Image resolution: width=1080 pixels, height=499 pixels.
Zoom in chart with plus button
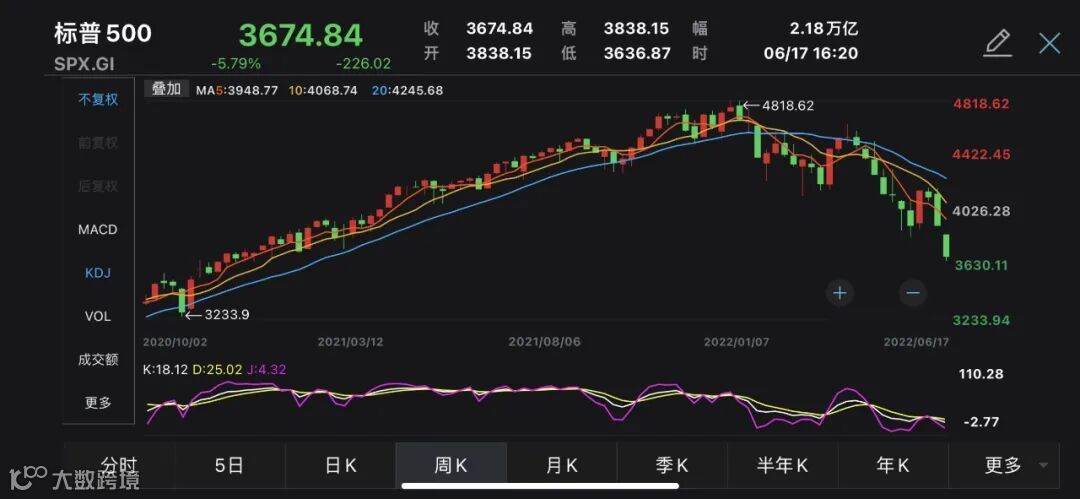[x=840, y=293]
